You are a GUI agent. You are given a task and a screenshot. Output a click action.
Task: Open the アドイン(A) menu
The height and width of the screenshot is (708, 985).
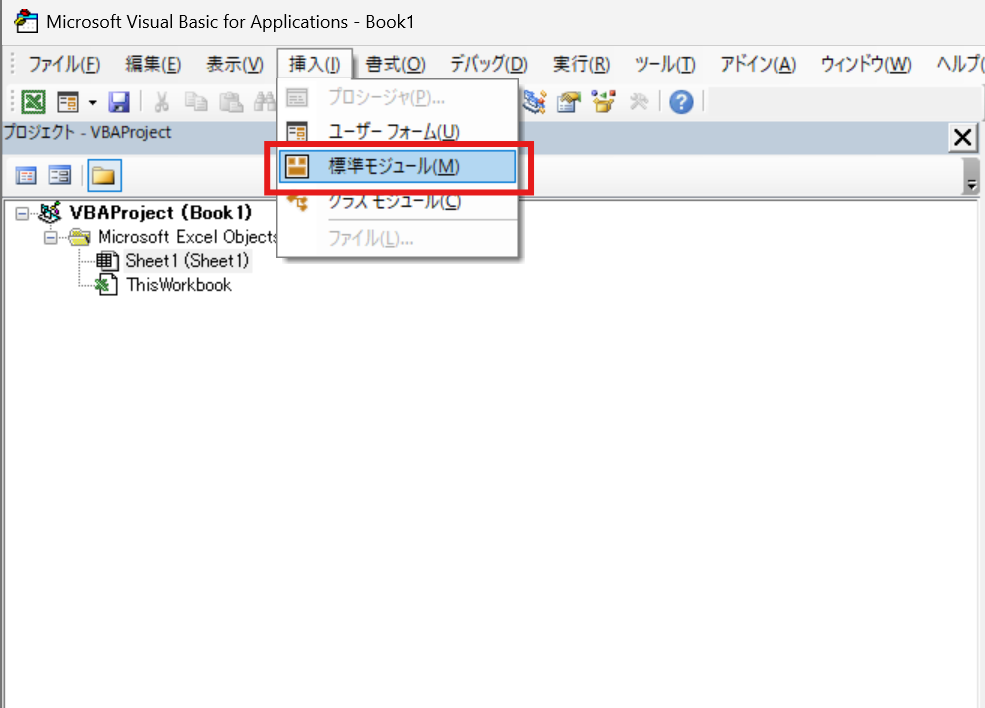click(758, 64)
